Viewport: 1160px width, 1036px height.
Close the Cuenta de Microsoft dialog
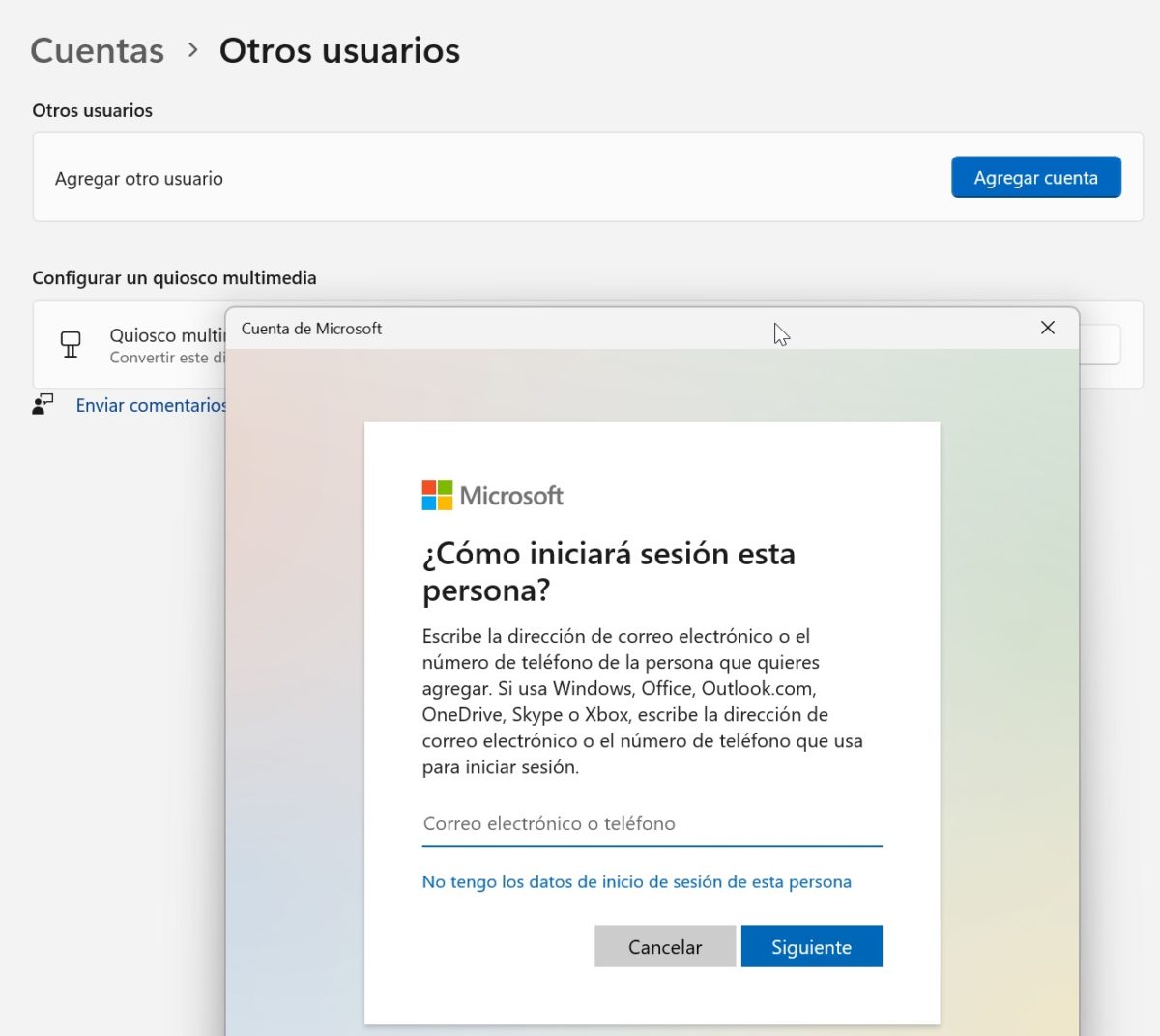click(1048, 328)
